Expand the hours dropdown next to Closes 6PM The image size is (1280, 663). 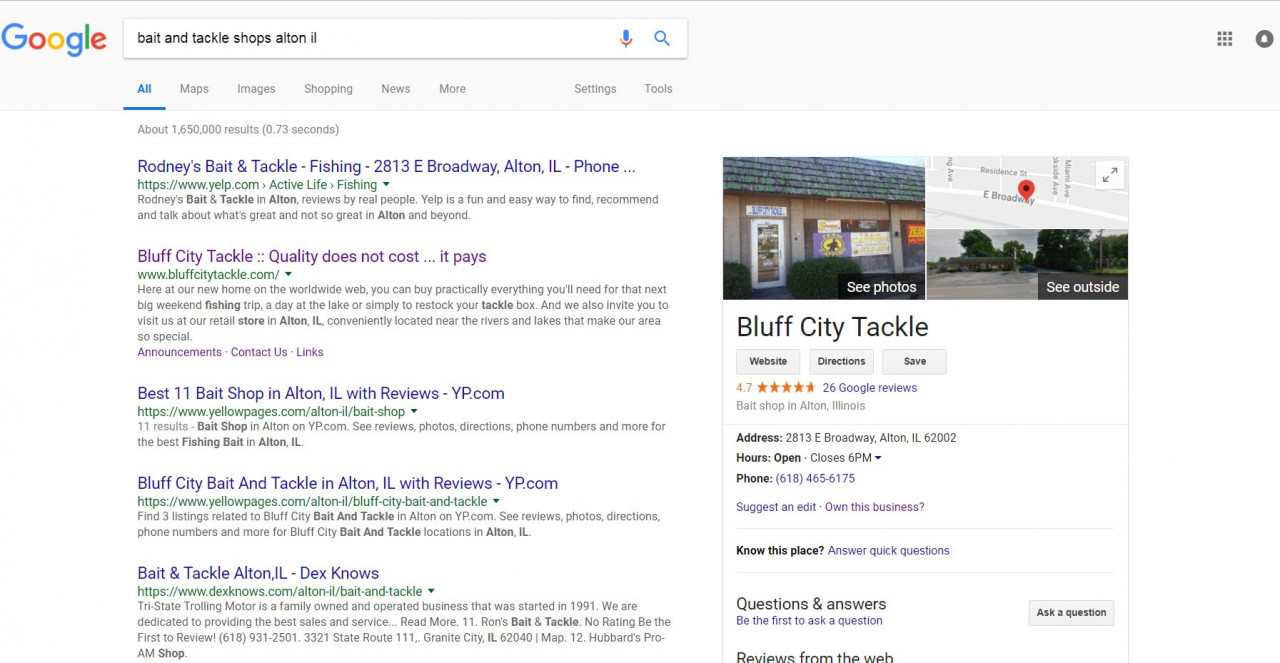click(x=878, y=458)
